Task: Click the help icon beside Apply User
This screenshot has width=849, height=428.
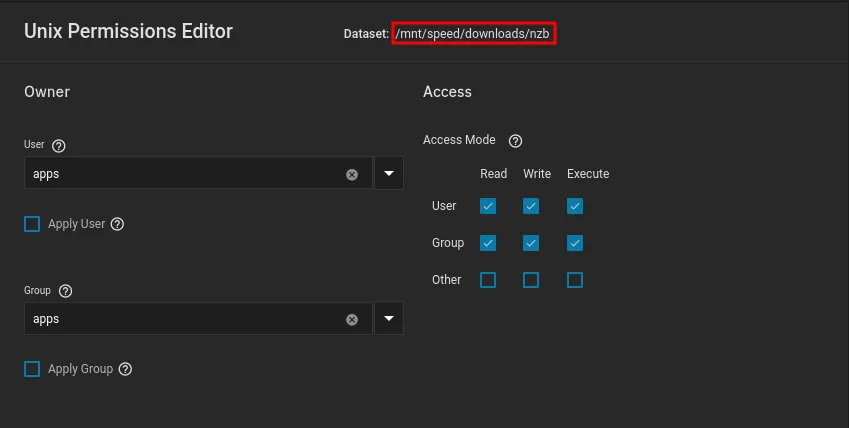Action: point(117,225)
